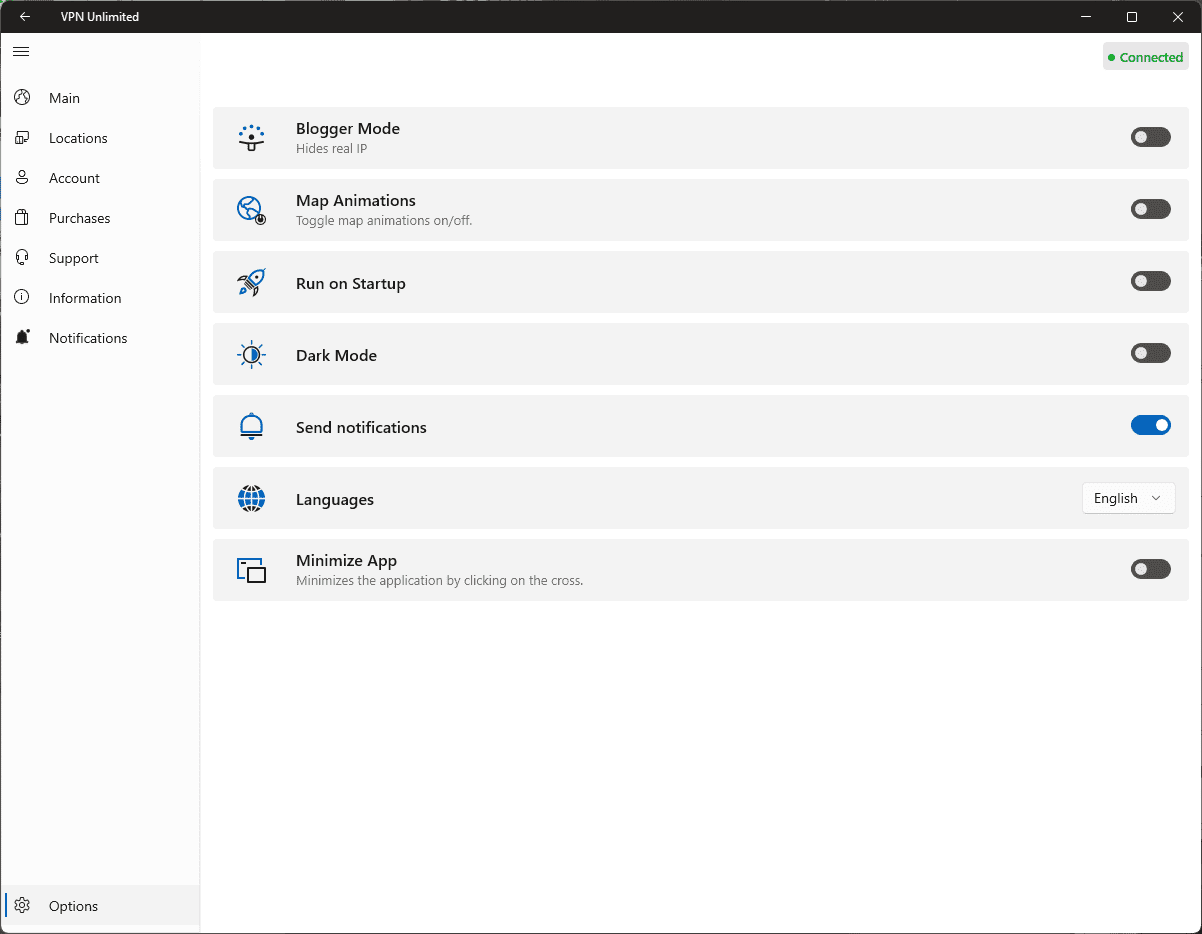Click the Connected status button
Screen dimensions: 1202x934
tap(1145, 57)
